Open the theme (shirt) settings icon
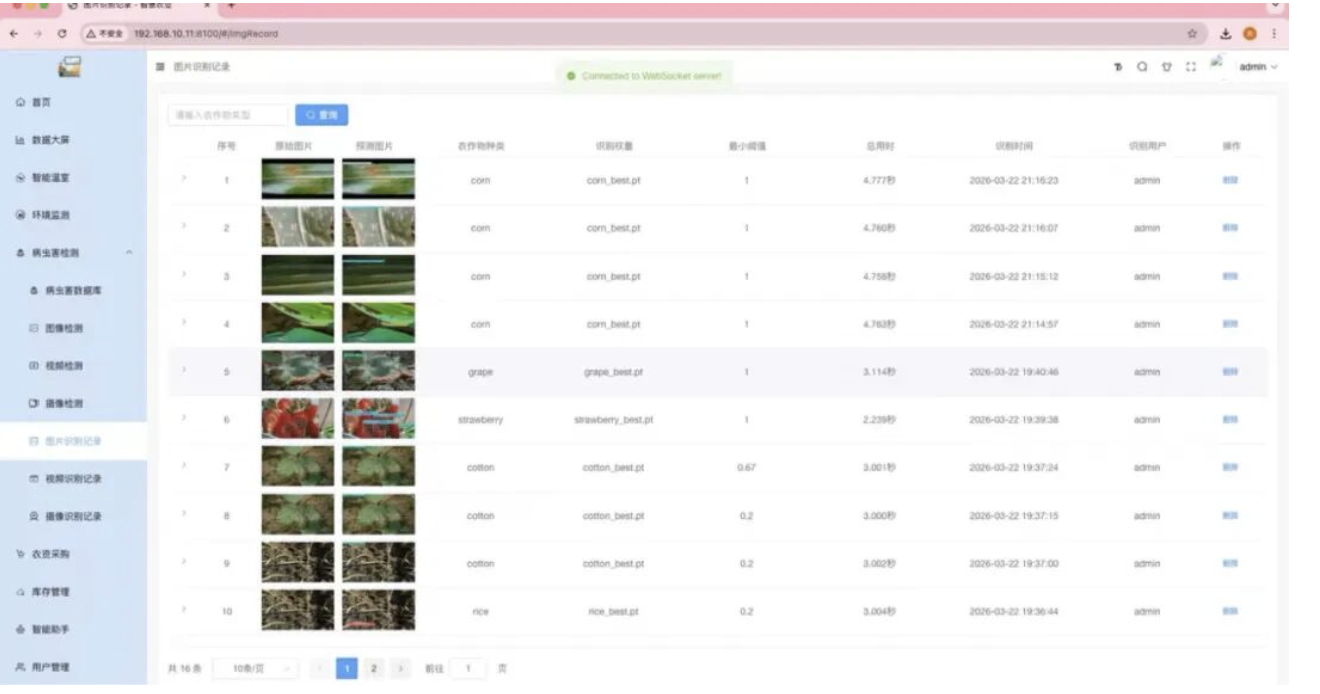Image resolution: width=1320 pixels, height=694 pixels. tap(1166, 67)
